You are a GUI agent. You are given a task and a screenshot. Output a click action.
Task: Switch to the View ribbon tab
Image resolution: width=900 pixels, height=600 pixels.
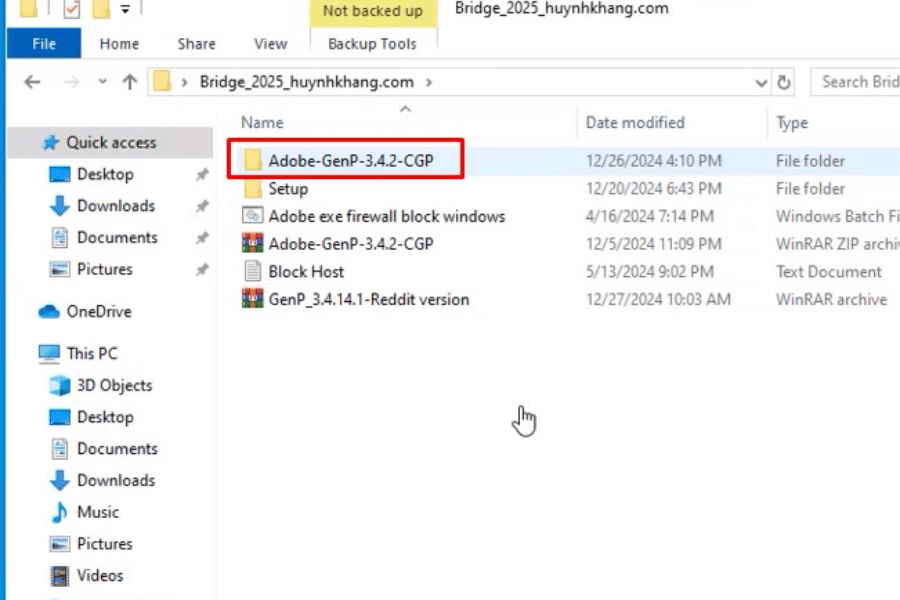tap(270, 44)
